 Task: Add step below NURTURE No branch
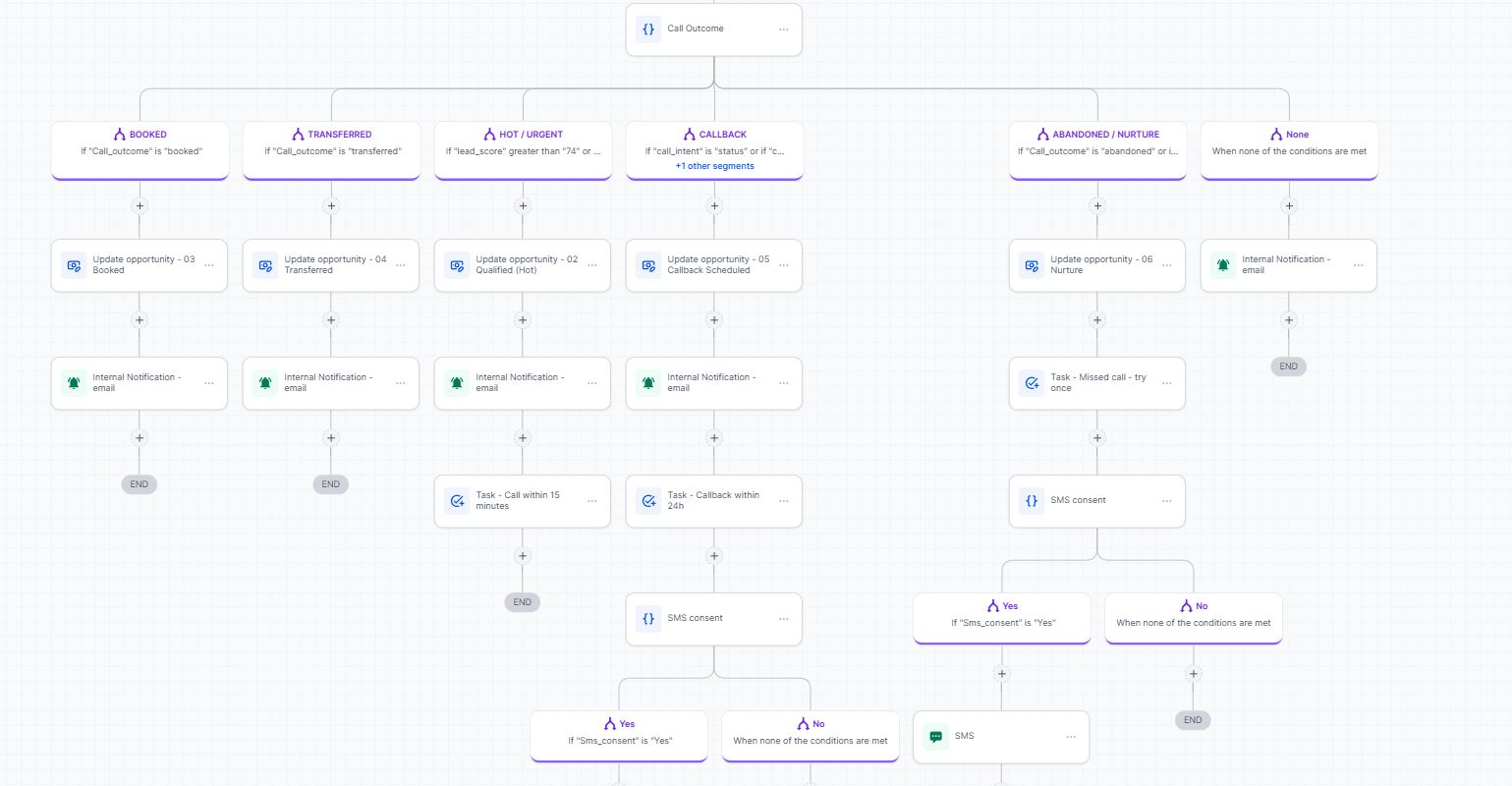[x=1194, y=674]
